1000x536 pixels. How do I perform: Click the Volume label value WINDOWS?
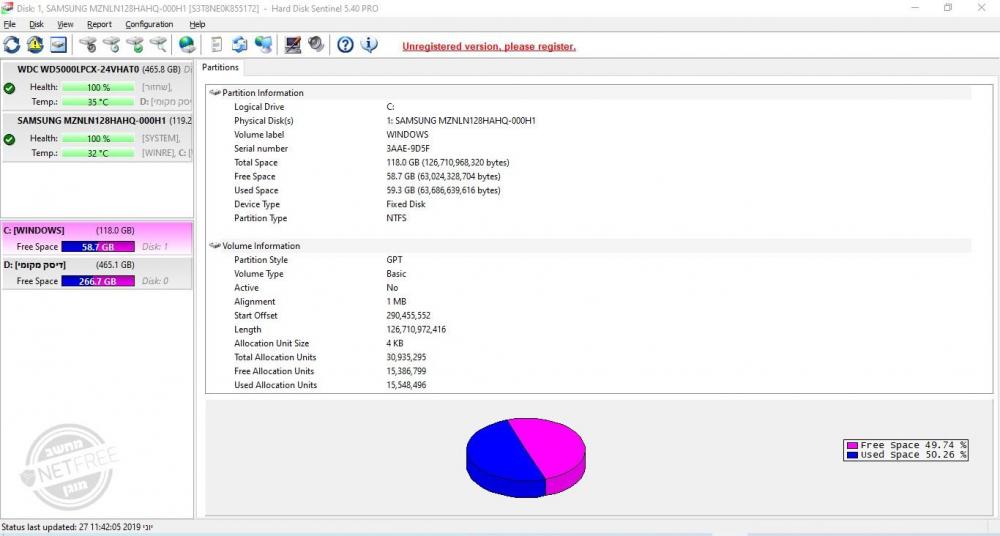[x=408, y=135]
